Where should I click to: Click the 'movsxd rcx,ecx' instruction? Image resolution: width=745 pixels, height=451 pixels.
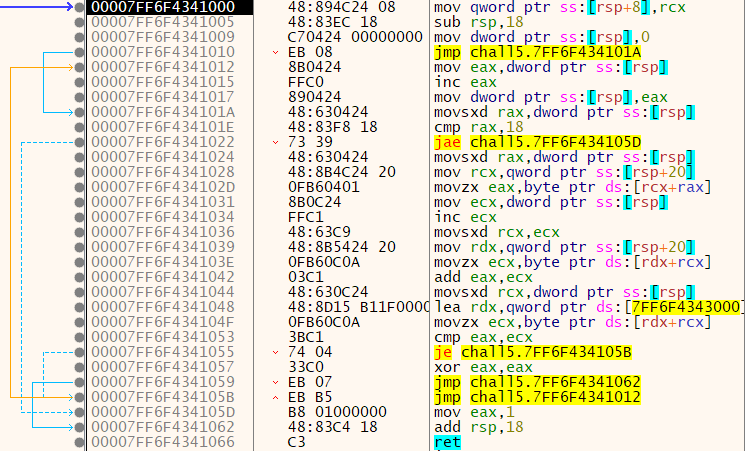pyautogui.click(x=497, y=232)
